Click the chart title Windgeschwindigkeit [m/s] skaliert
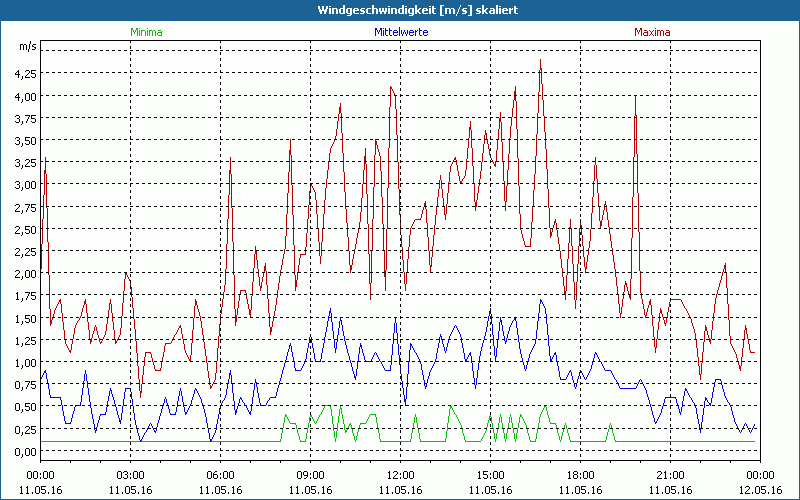The image size is (800, 500). (x=400, y=9)
